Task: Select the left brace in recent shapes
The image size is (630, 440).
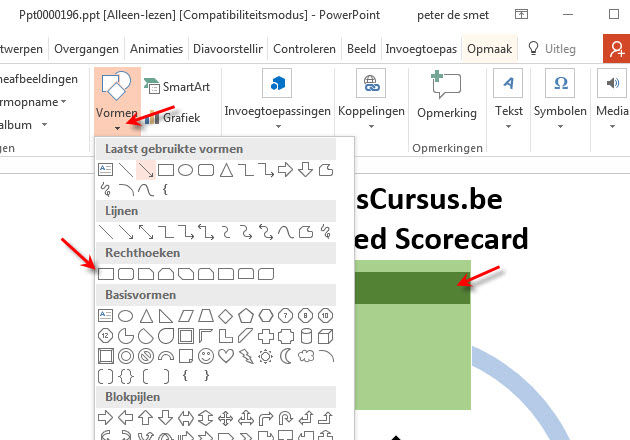Action: point(165,190)
